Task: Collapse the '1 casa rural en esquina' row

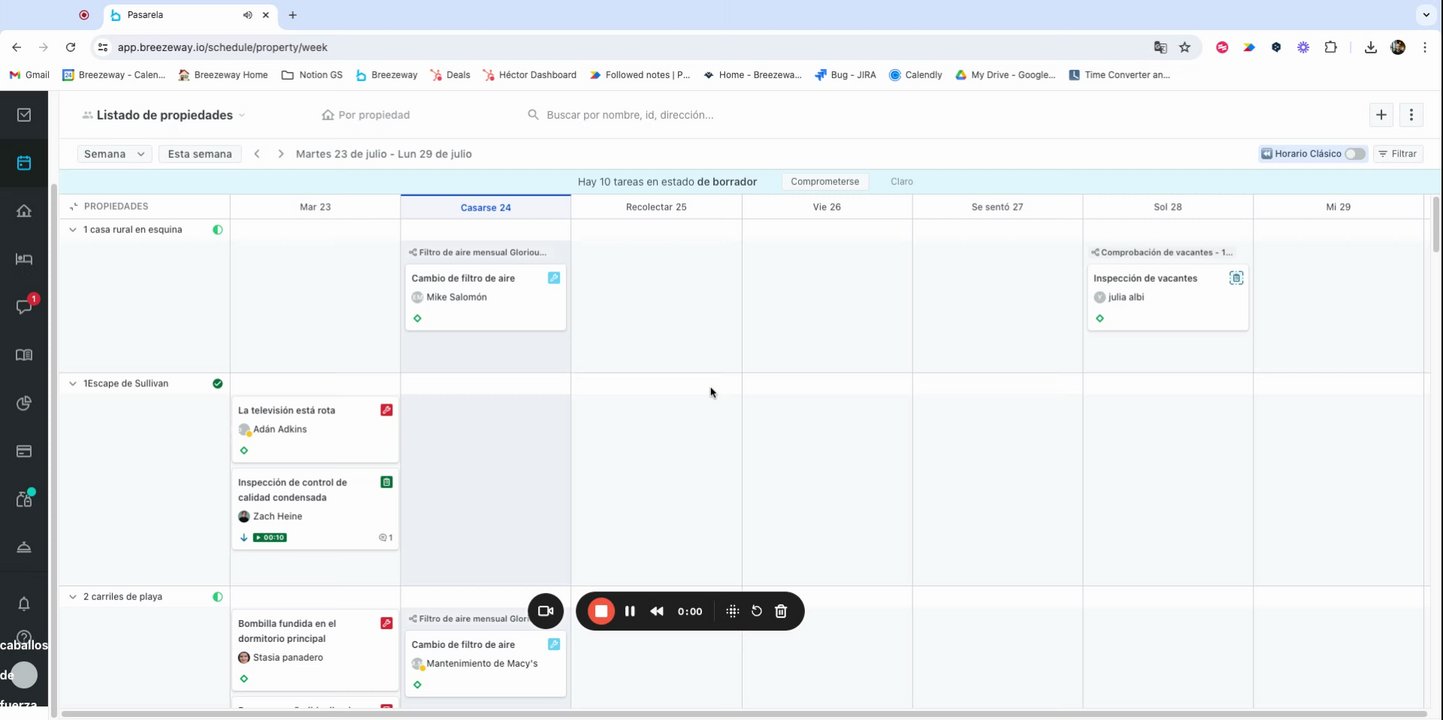Action: point(72,230)
